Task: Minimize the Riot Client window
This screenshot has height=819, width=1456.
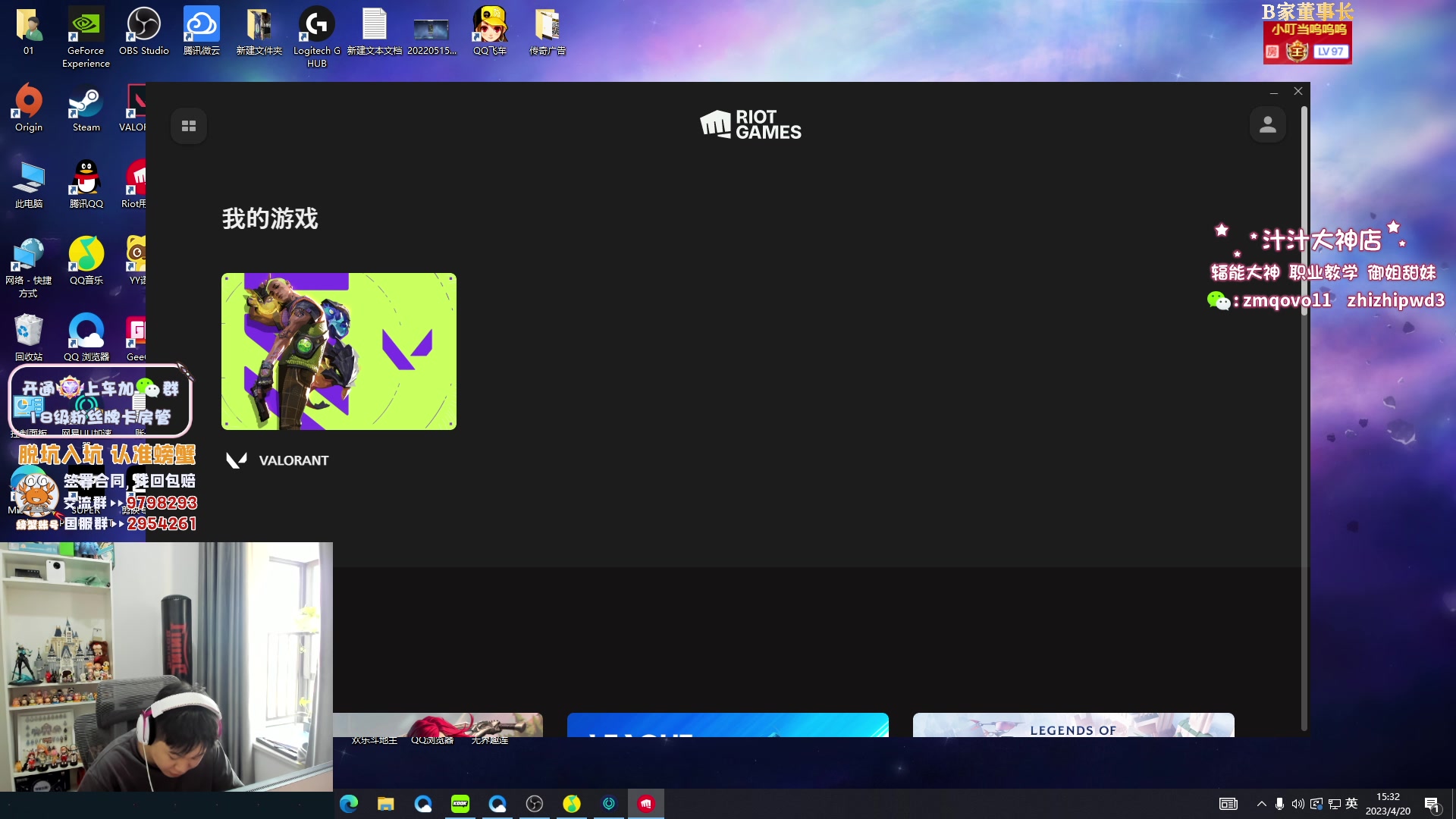Action: coord(1274,92)
